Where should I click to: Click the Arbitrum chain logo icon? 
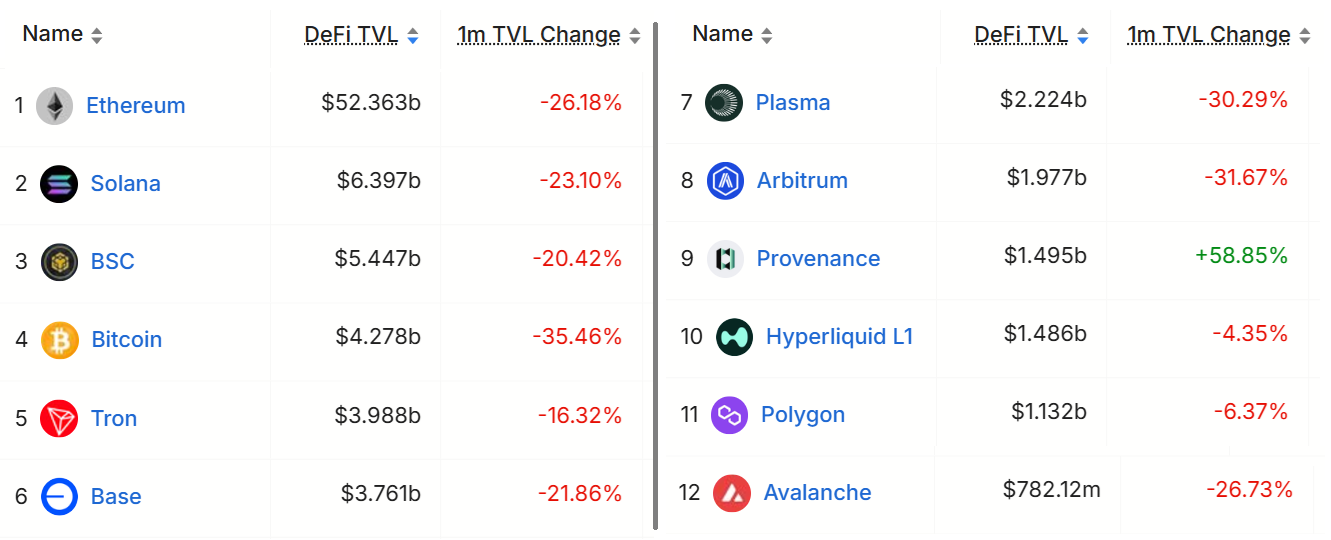pyautogui.click(x=725, y=180)
